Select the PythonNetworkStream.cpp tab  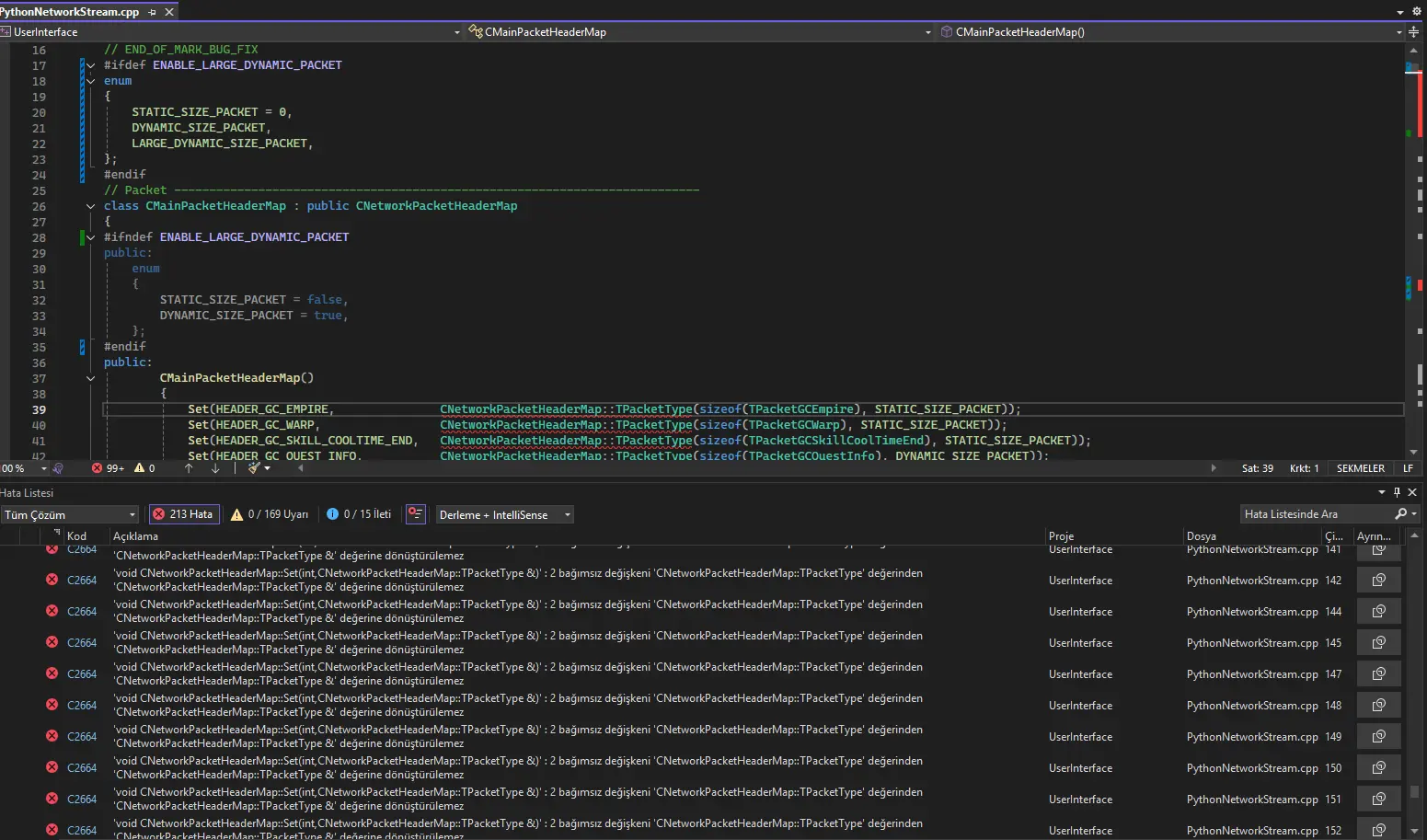point(70,12)
